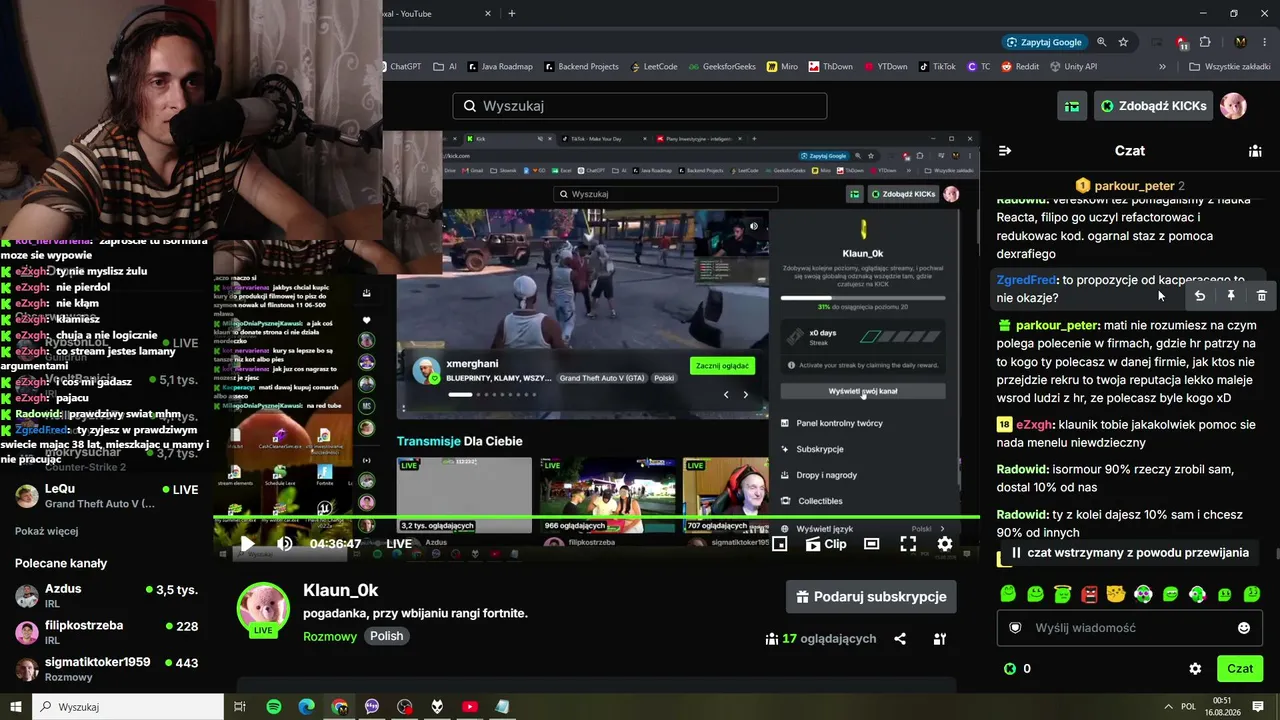
Task: Insert the first green emote in the chat row
Action: (x=1008, y=594)
